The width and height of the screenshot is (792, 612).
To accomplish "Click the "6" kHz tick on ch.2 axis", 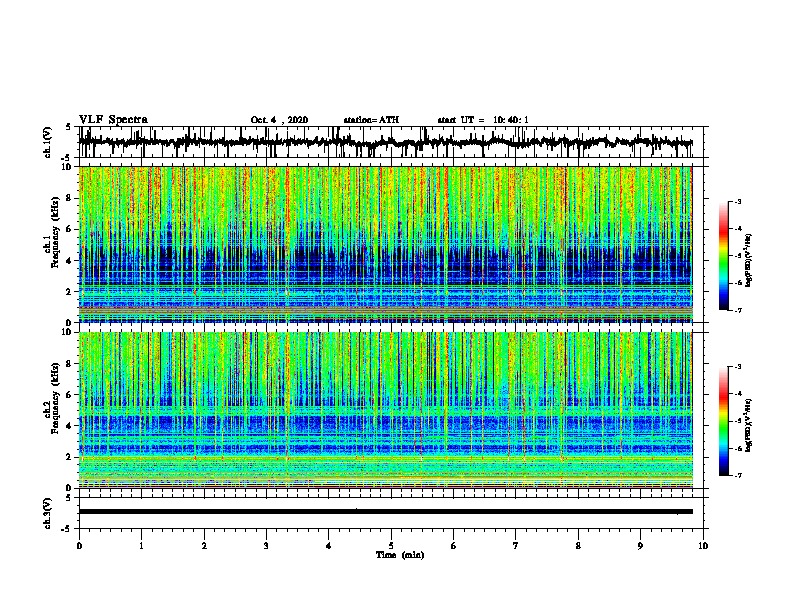I will pyautogui.click(x=70, y=395).
